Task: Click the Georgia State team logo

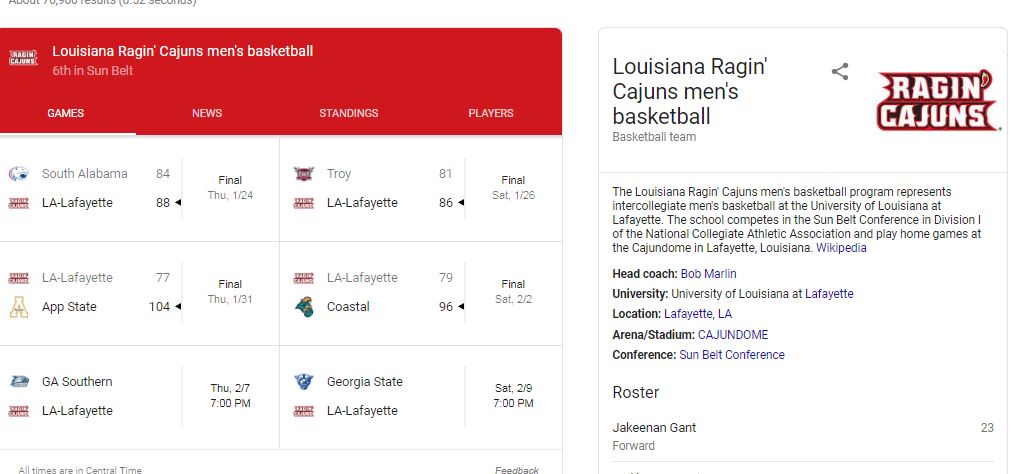Action: (x=303, y=382)
